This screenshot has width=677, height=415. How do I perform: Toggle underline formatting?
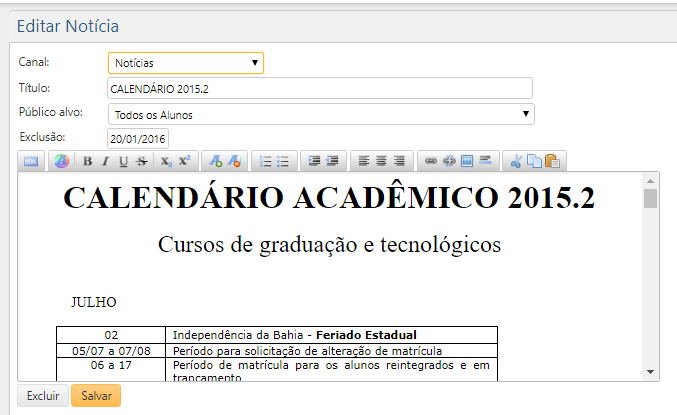[123, 161]
